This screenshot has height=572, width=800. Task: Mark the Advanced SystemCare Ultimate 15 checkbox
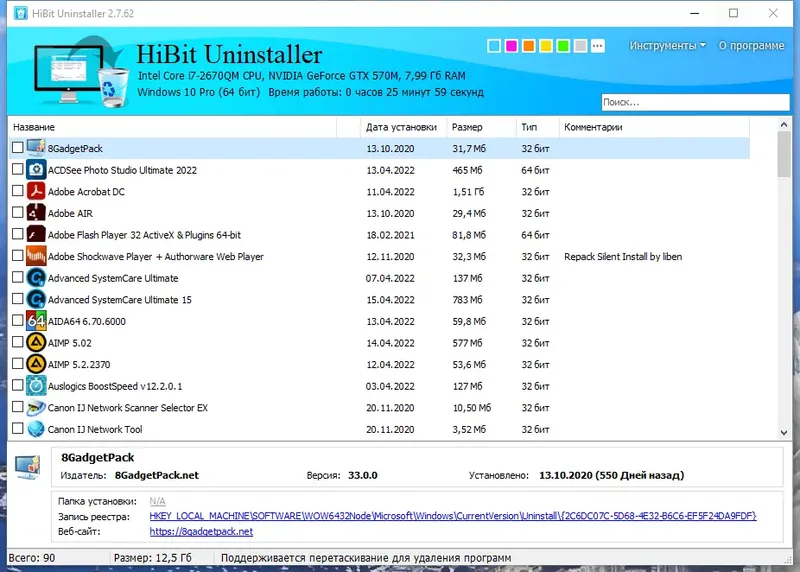[17, 299]
